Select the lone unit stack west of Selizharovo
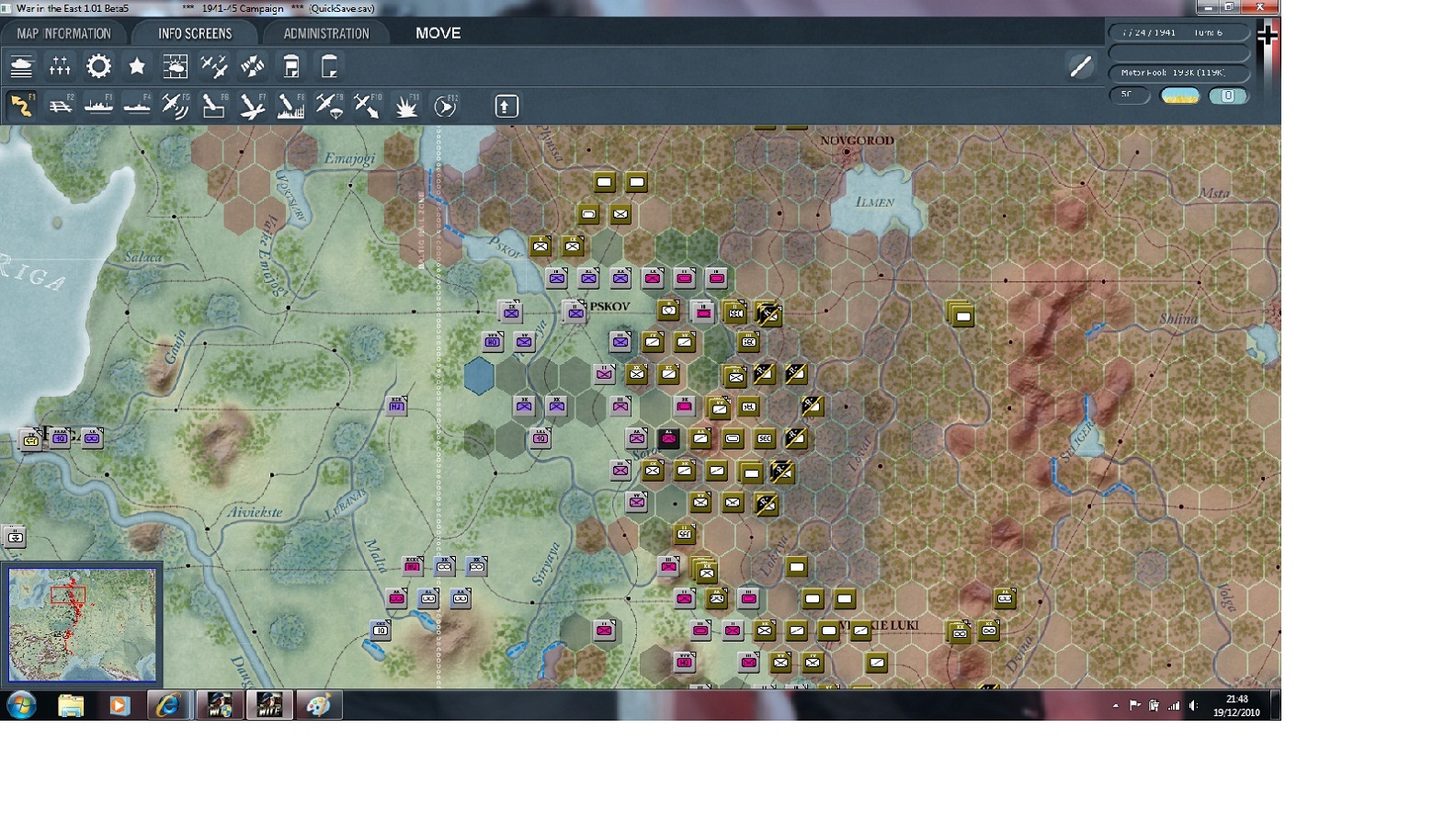Image resolution: width=1456 pixels, height=819 pixels. point(961,315)
